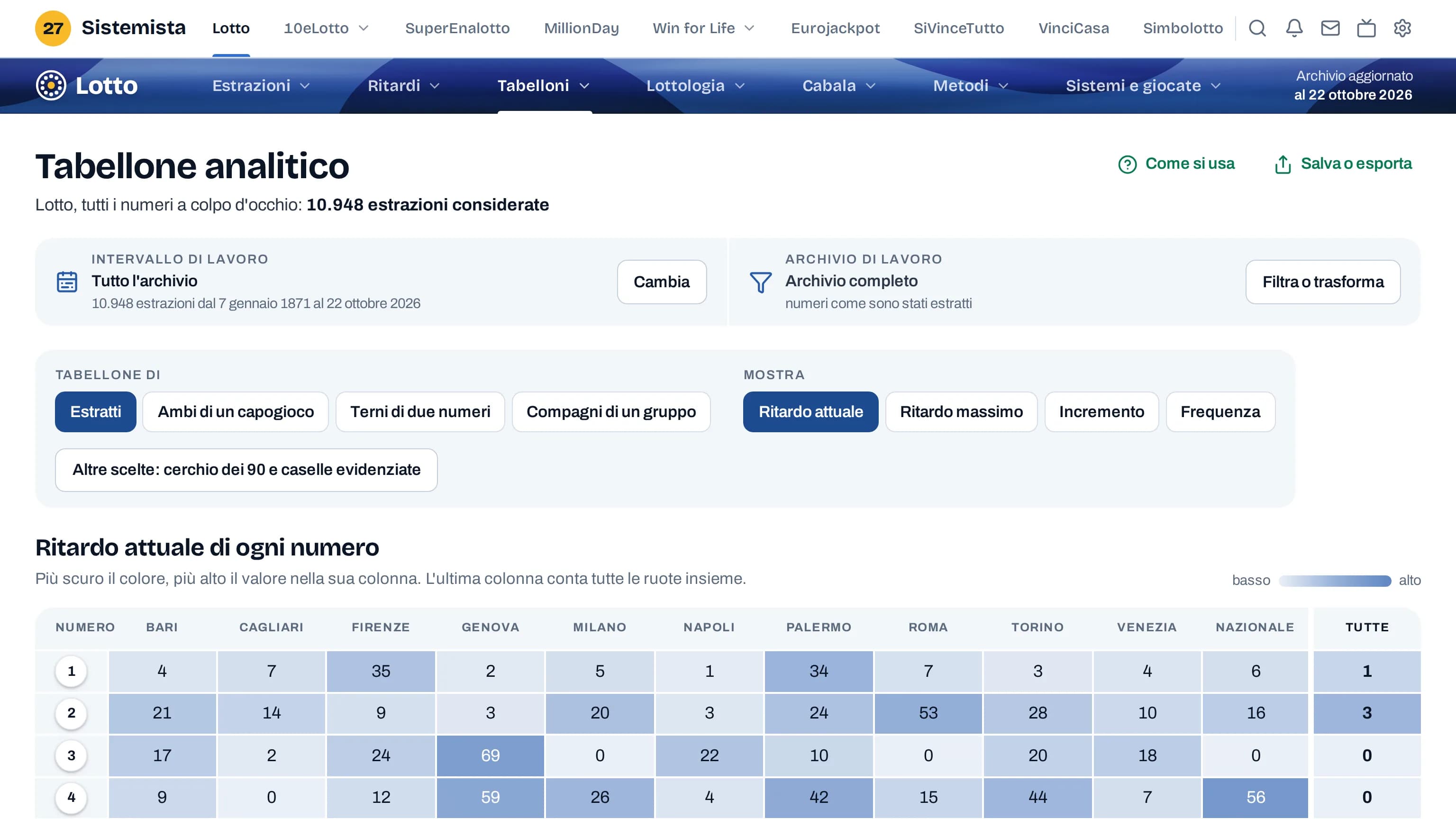The image size is (1456, 819).
Task: Expand the Metodi dropdown menu
Action: (x=971, y=85)
